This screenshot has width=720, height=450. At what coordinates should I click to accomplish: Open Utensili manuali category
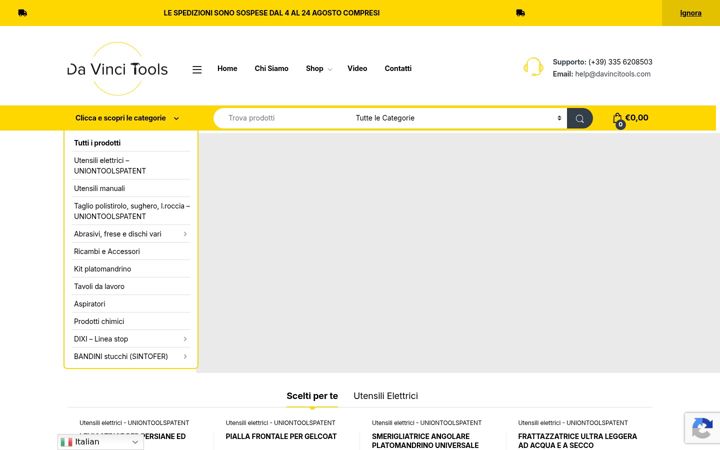100,188
